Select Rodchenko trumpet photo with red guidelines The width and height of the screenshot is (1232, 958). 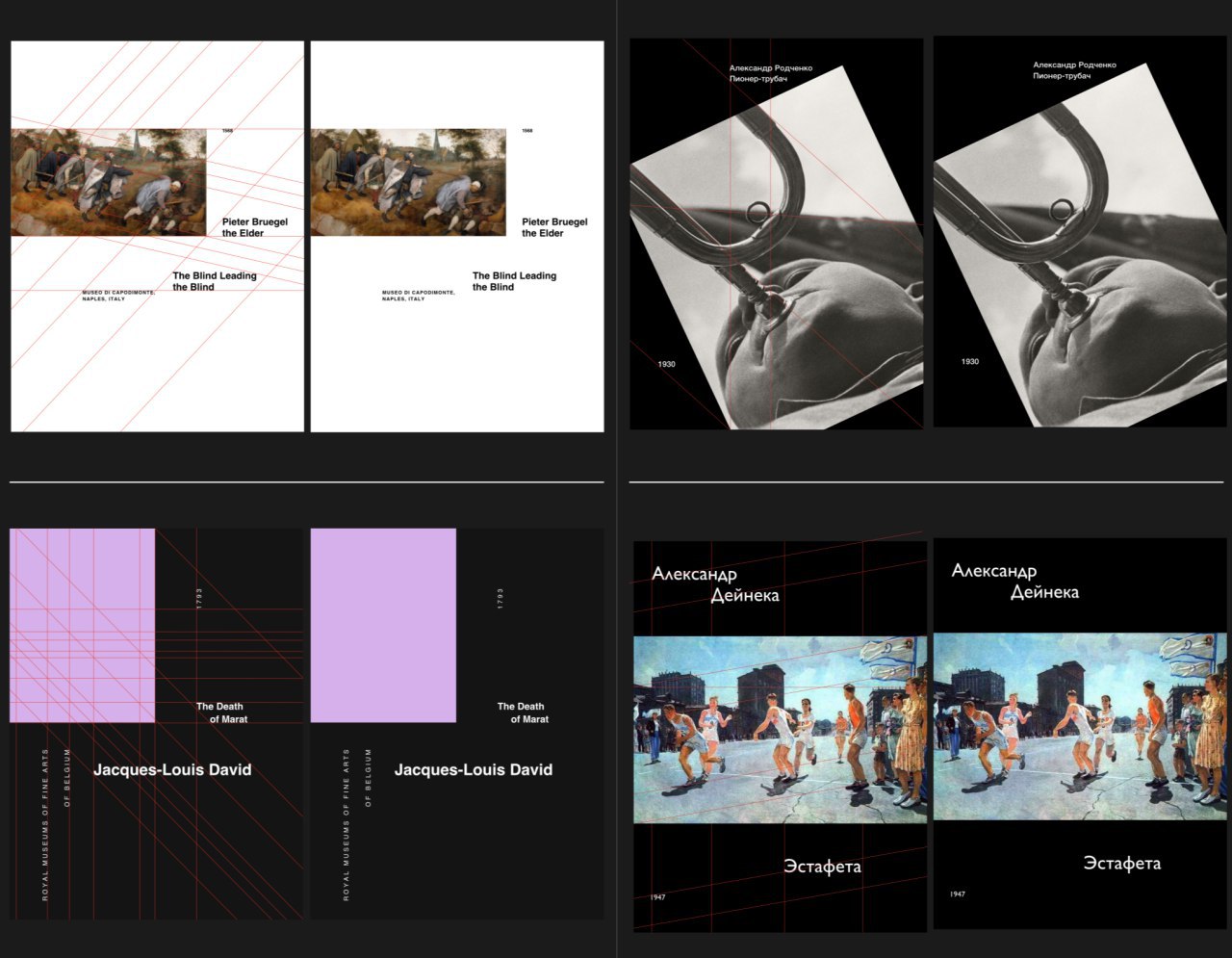(x=778, y=246)
